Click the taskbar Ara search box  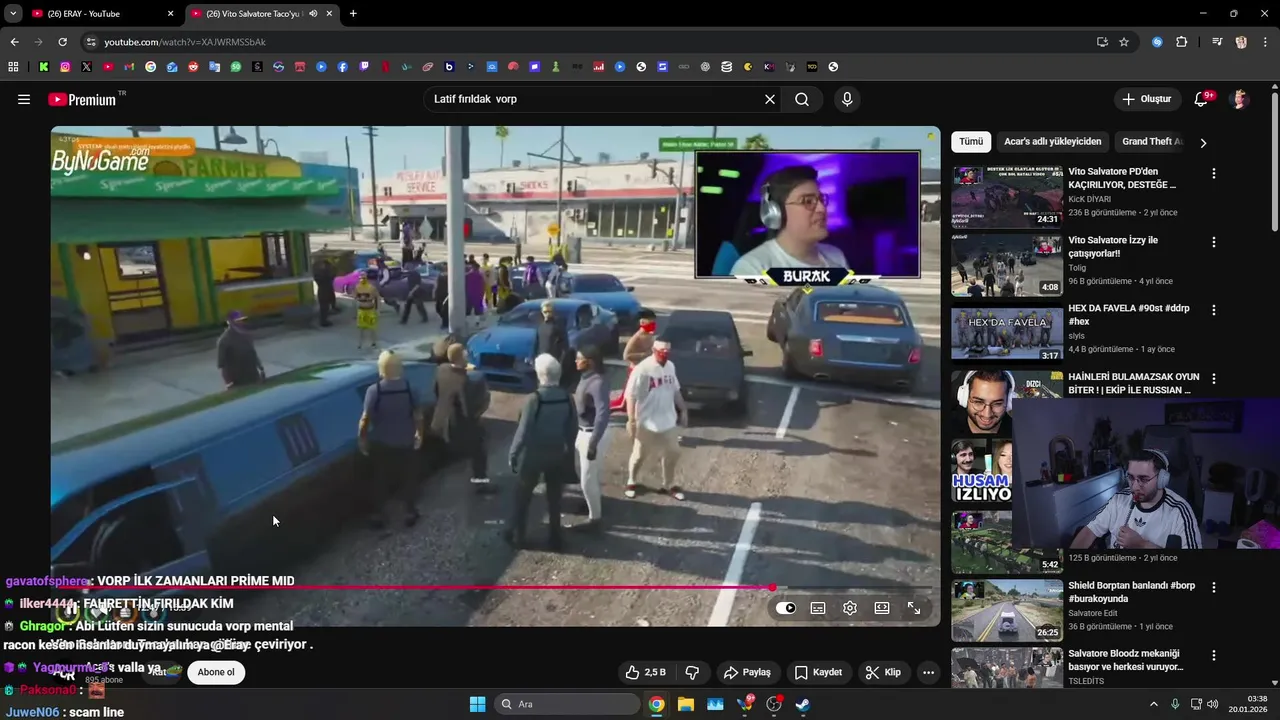(x=567, y=704)
